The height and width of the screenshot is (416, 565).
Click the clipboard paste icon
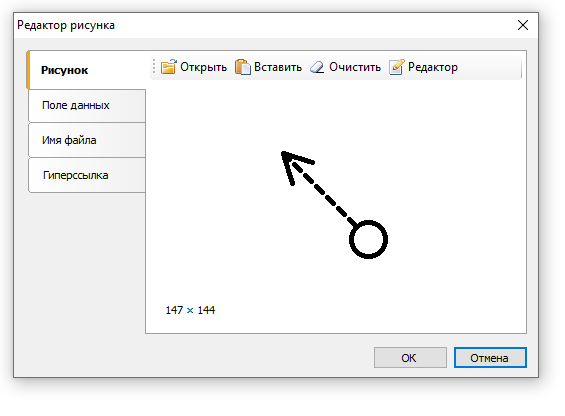click(x=243, y=67)
